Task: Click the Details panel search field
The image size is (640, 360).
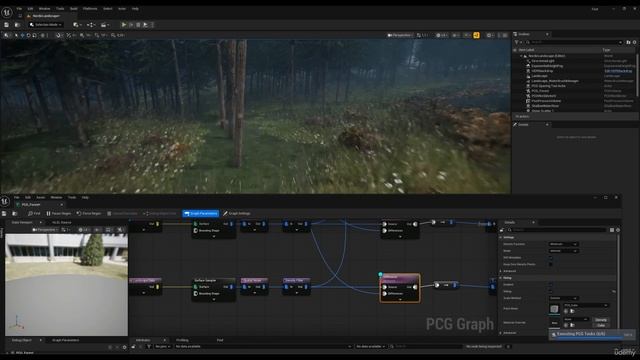Action: (557, 230)
